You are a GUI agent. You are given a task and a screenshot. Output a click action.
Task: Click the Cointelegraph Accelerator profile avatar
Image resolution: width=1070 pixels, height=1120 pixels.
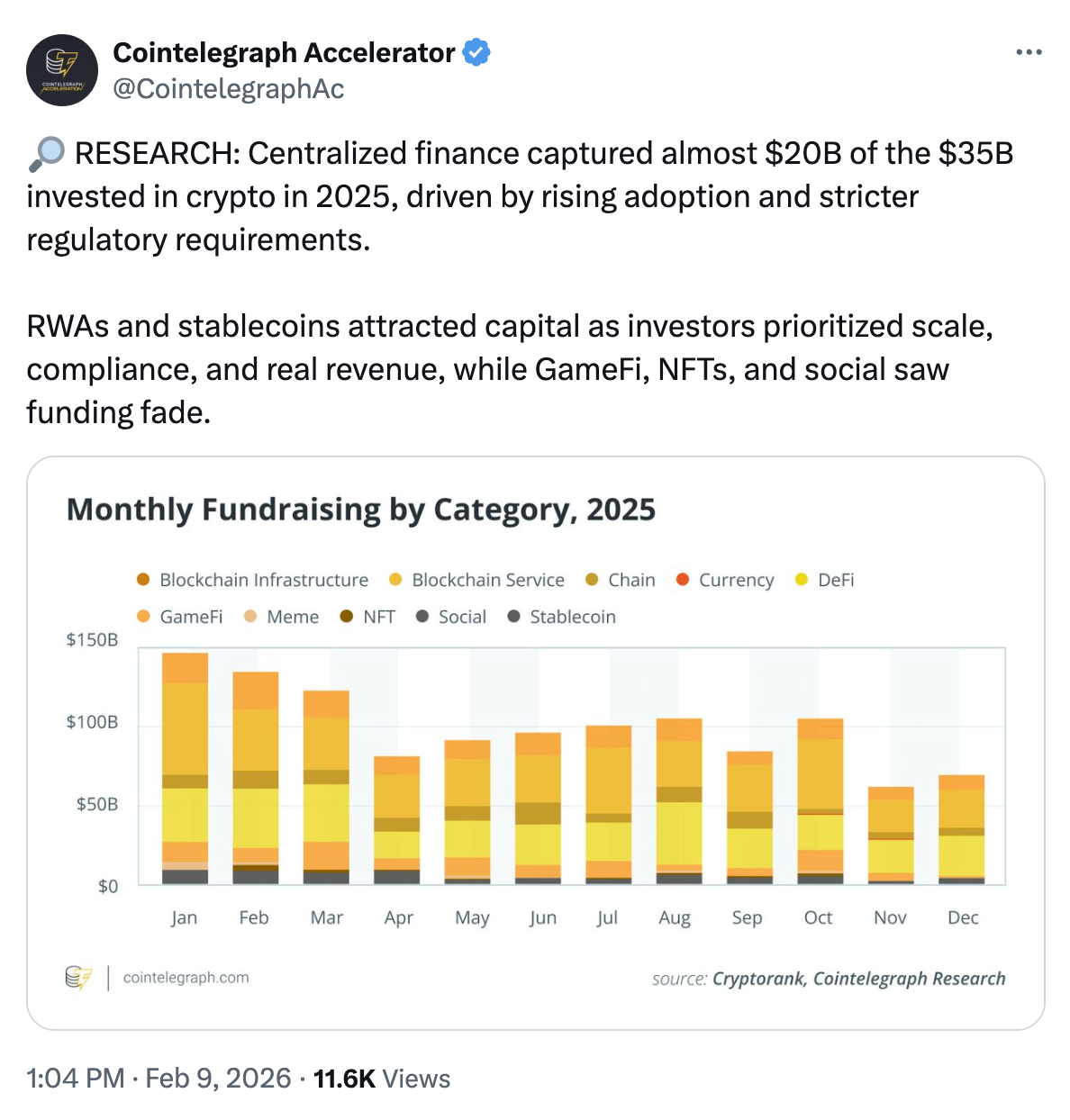[x=62, y=70]
